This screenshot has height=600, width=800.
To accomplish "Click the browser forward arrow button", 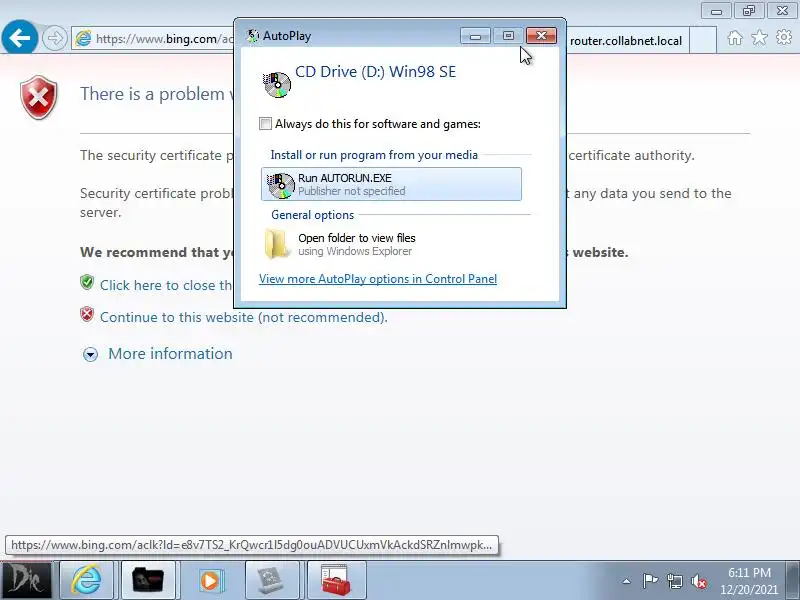I will point(54,38).
